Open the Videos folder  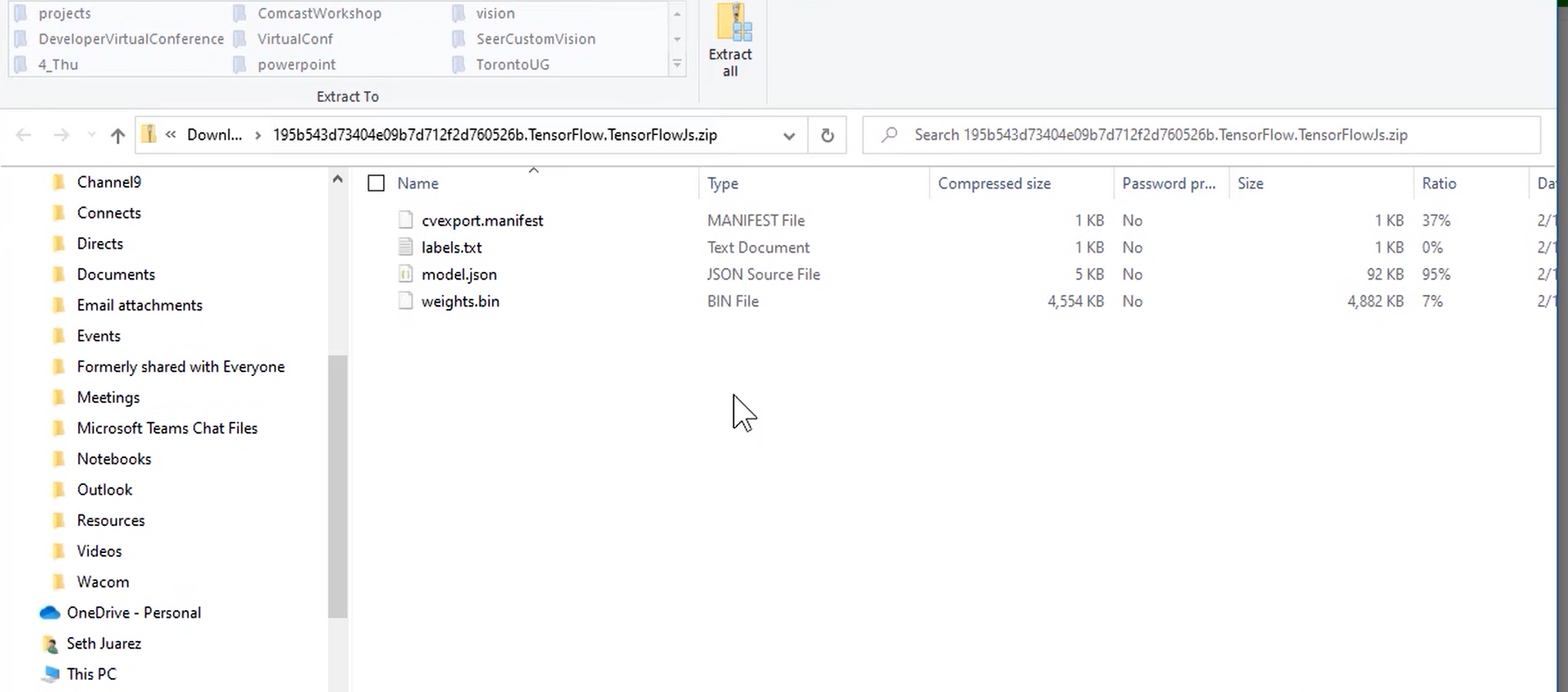[99, 551]
